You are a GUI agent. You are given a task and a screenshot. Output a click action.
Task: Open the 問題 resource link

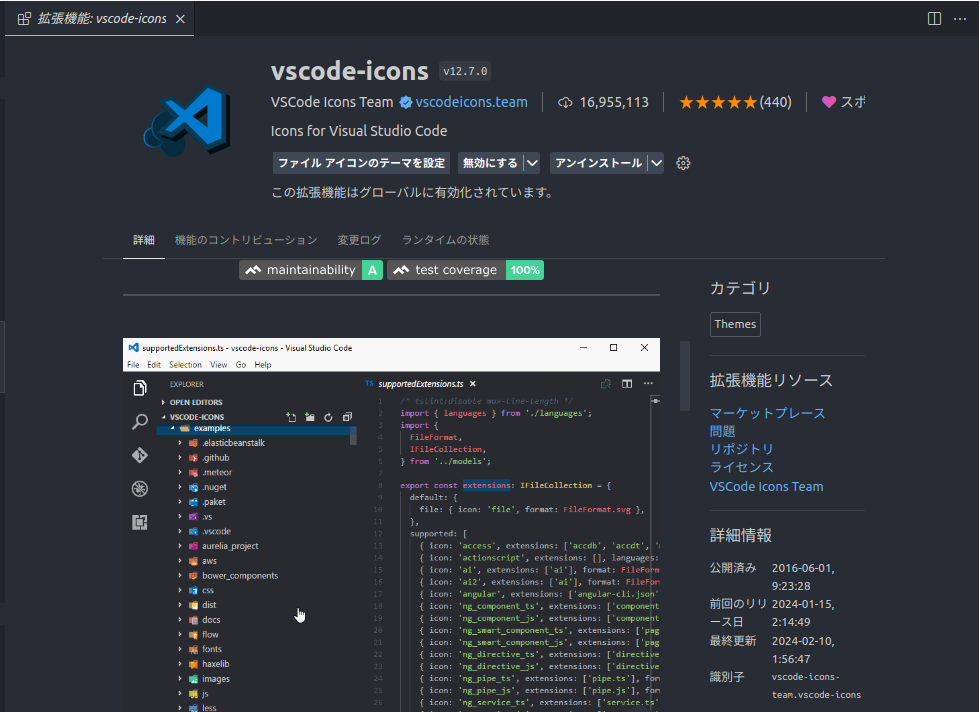(722, 431)
